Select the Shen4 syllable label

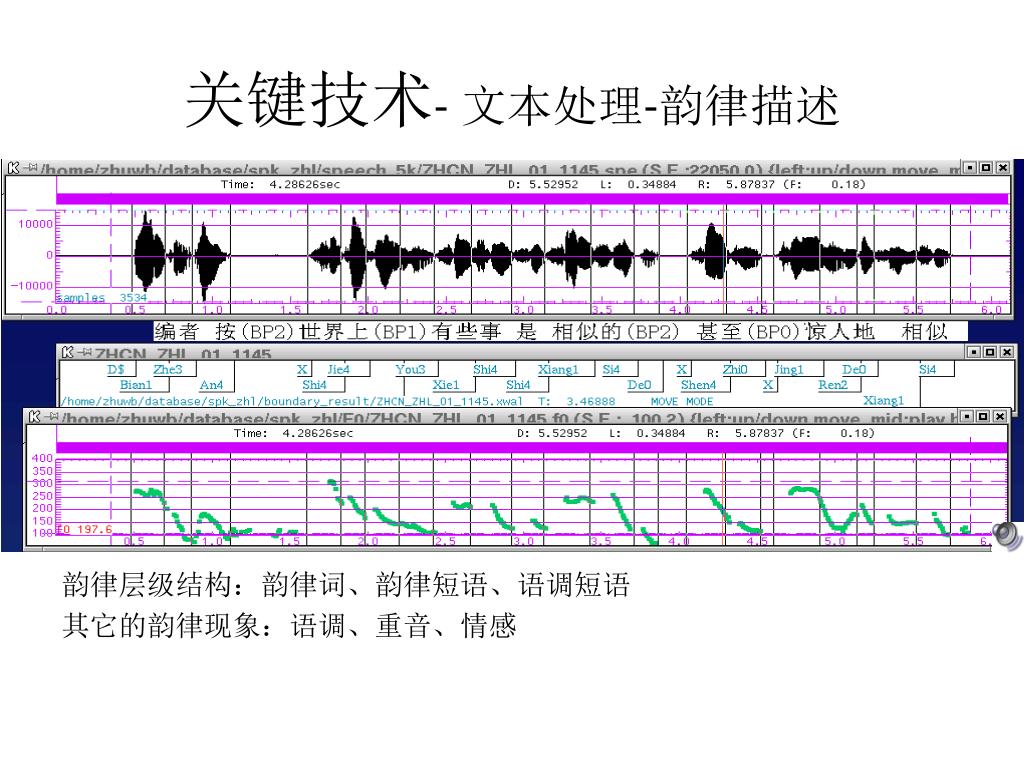tap(698, 385)
